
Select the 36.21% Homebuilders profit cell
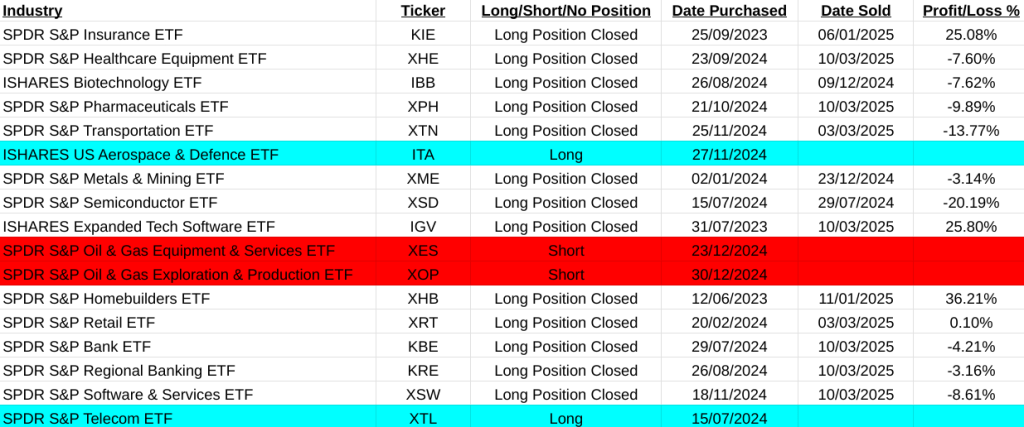click(x=971, y=299)
